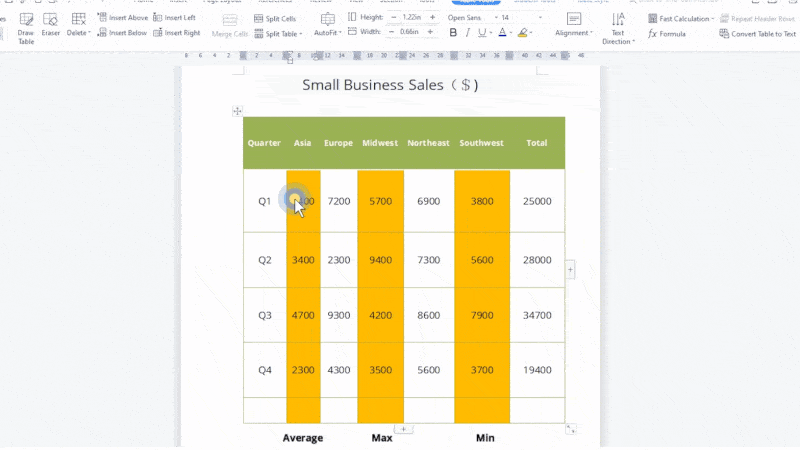
Task: Click the Total cell 34700
Action: point(537,315)
